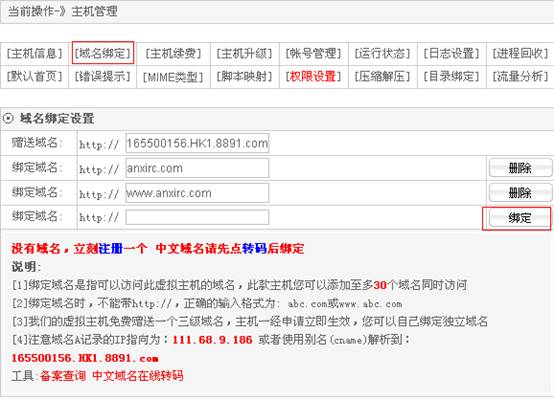Click the blue 注册 link

tap(111, 248)
